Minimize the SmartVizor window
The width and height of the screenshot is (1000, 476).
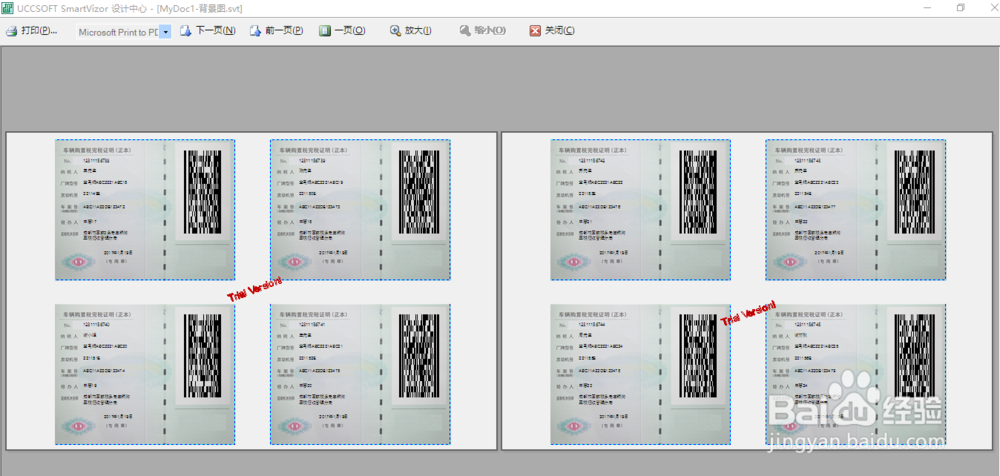click(926, 8)
